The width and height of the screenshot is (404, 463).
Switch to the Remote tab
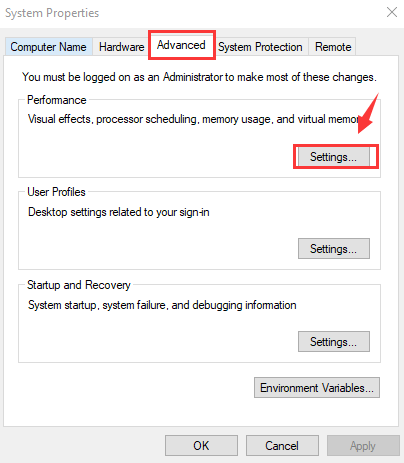tap(333, 47)
